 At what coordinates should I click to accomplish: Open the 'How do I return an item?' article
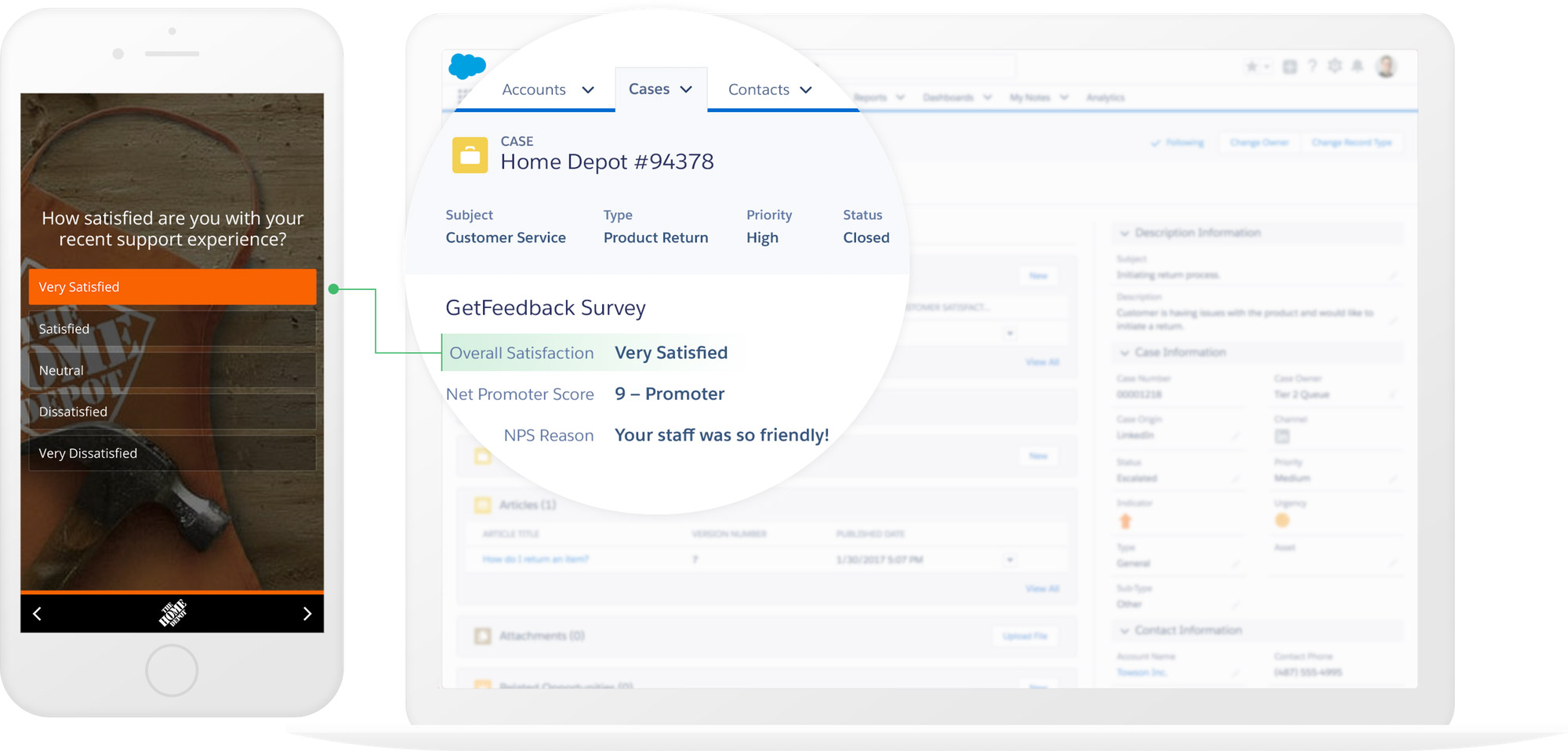(x=535, y=559)
